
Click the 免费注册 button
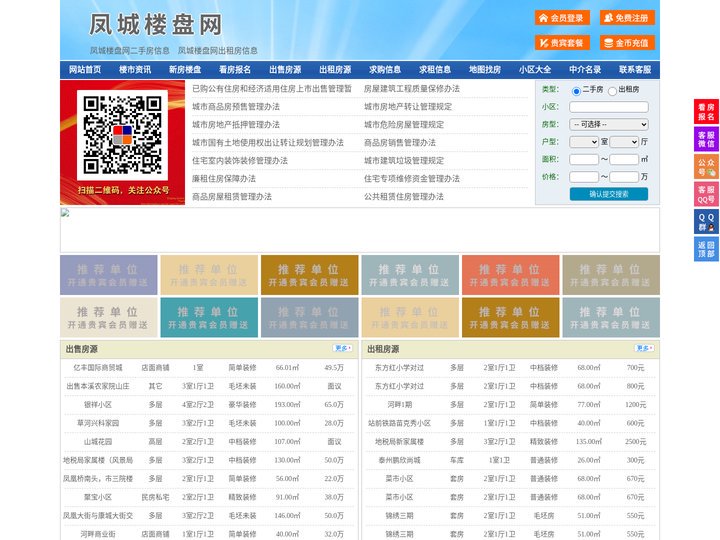point(627,18)
